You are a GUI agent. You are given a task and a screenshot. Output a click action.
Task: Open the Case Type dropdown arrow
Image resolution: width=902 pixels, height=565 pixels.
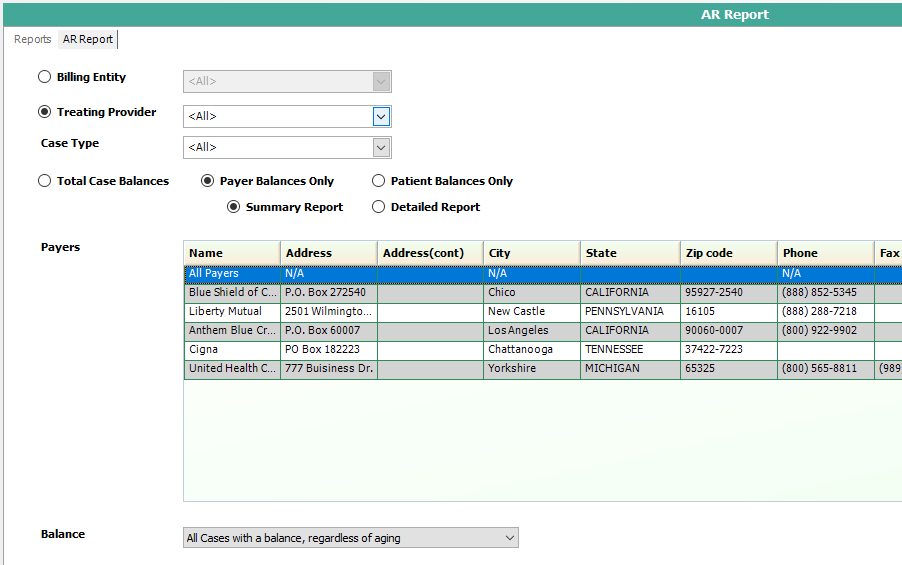click(381, 148)
